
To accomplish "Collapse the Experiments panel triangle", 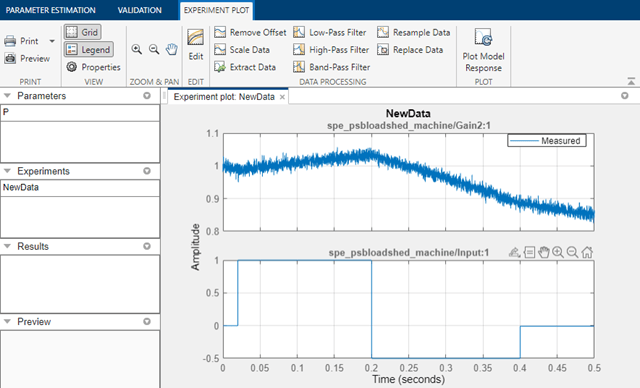I will (x=7, y=171).
